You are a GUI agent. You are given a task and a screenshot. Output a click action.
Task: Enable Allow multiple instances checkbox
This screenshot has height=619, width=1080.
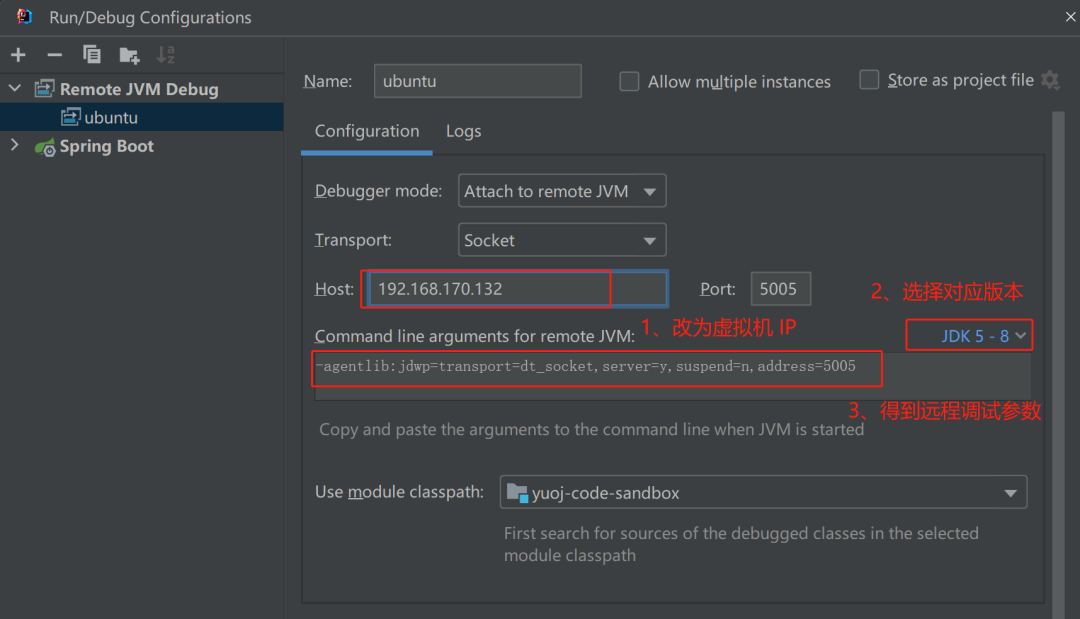coord(629,82)
